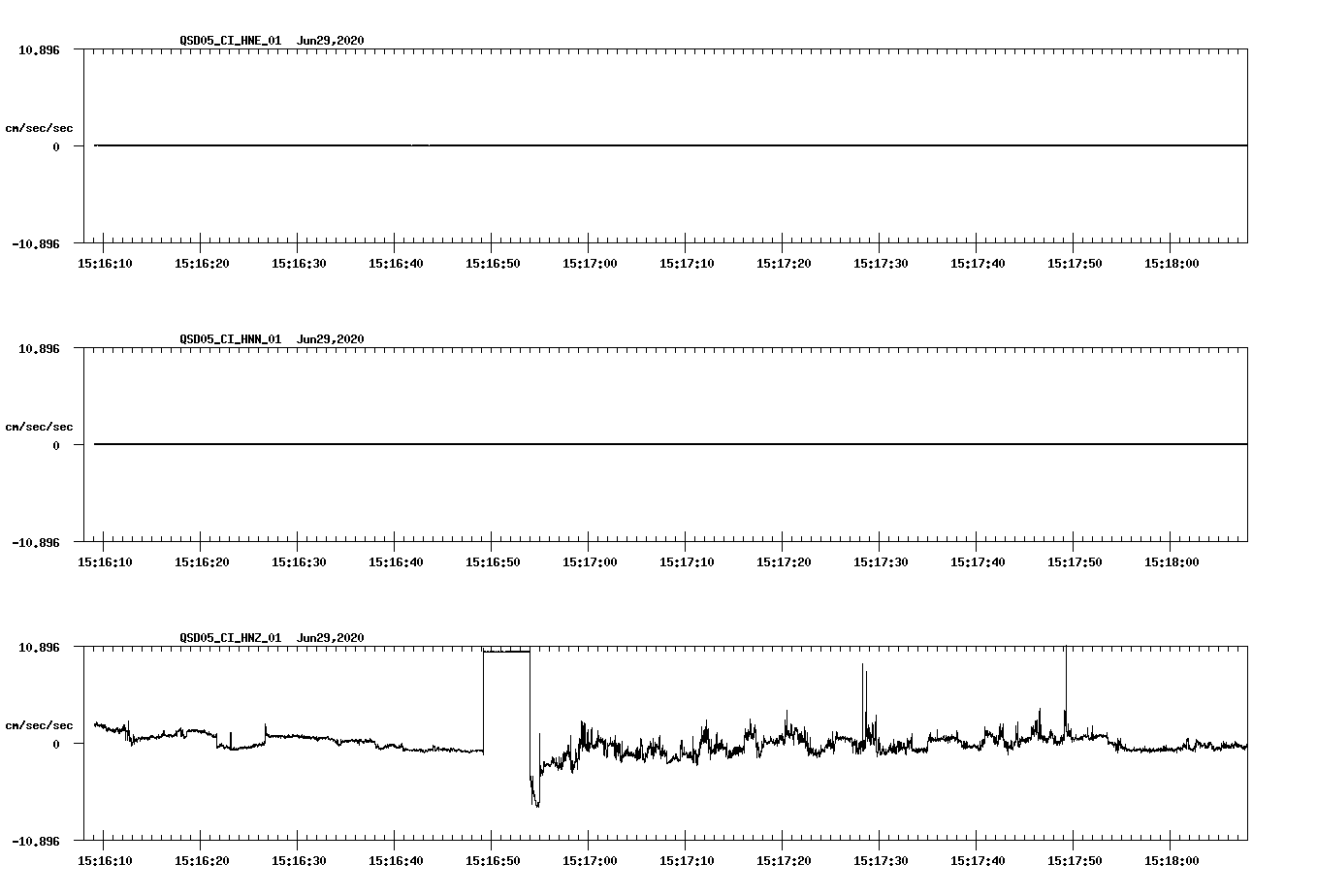The width and height of the screenshot is (1317, 896).
Task: Click the 10.896 upper limit of HNE plot
Action: [x=39, y=49]
